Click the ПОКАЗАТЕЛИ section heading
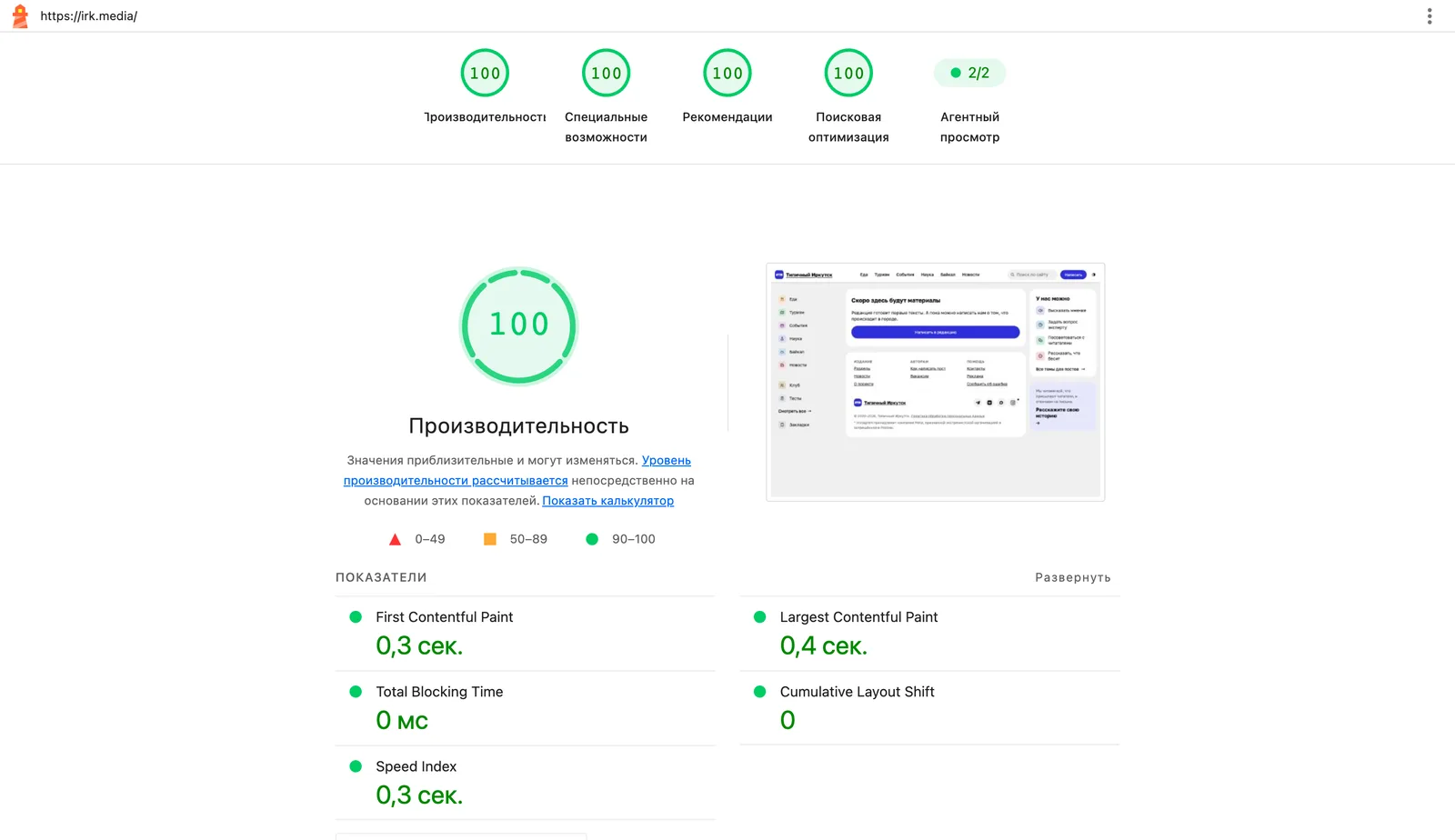The image size is (1455, 840). pyautogui.click(x=381, y=577)
